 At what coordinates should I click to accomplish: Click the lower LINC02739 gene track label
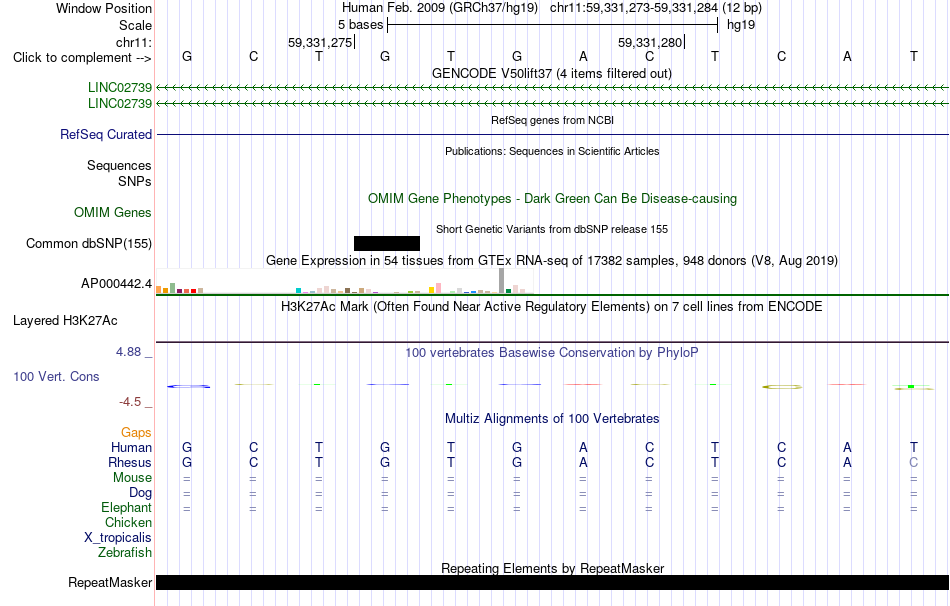120,103
